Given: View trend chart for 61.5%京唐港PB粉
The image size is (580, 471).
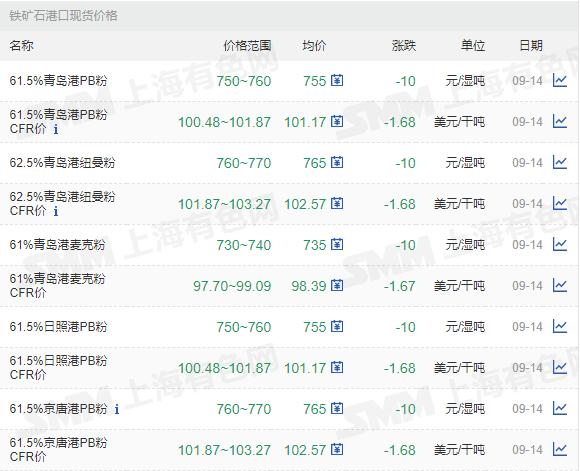Looking at the screenshot, I should pos(560,409).
